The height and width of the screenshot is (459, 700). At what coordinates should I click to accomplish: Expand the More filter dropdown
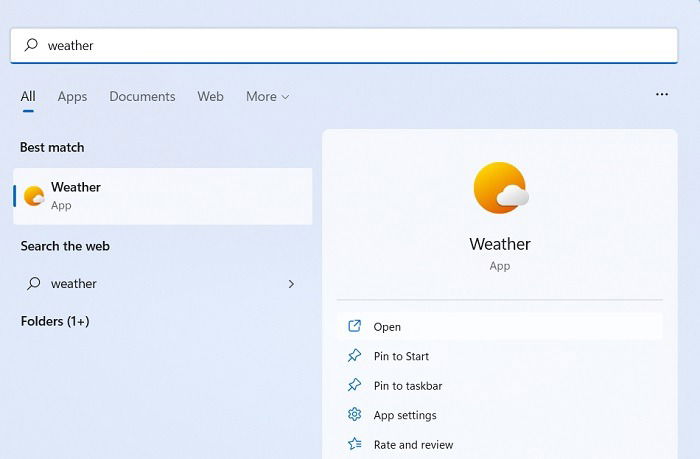[x=267, y=96]
